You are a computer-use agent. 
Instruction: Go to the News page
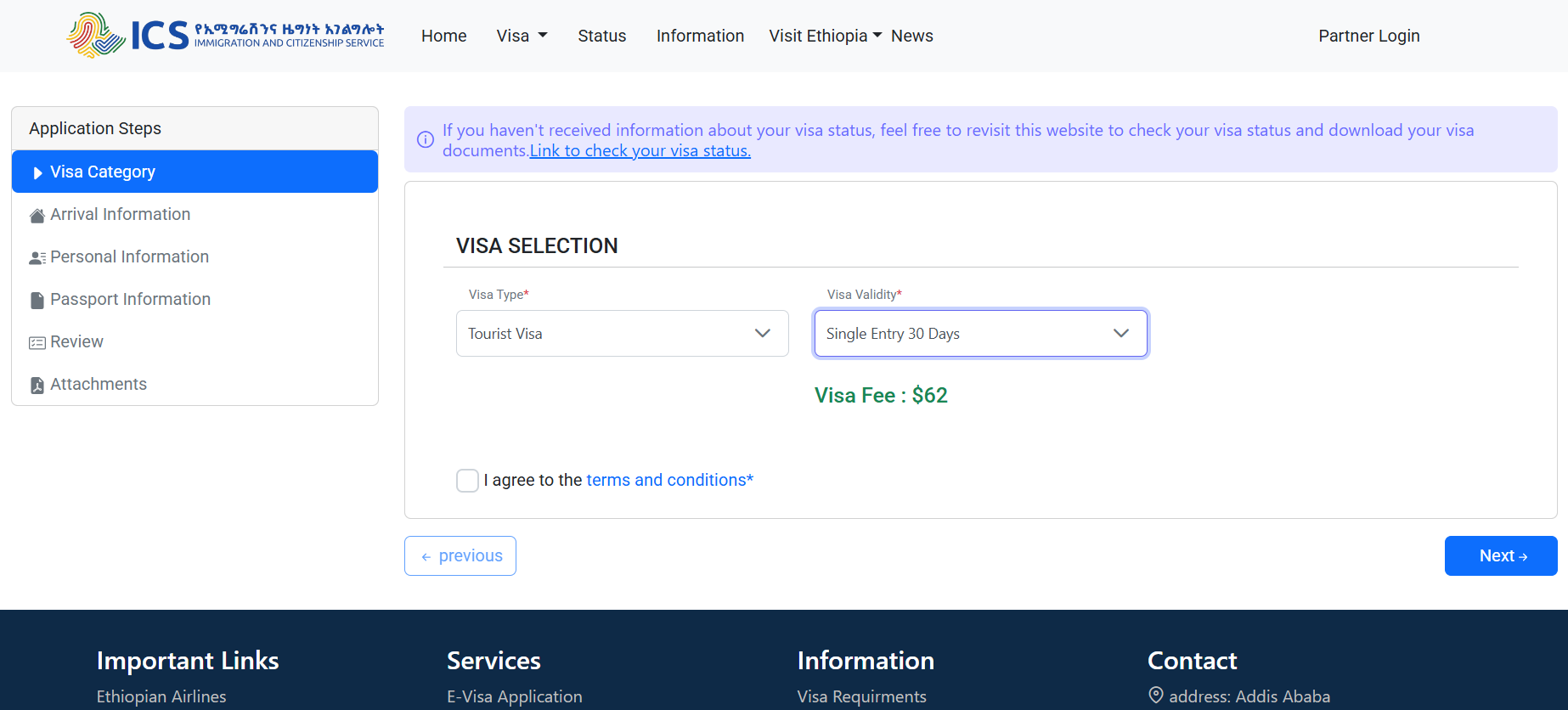[912, 36]
